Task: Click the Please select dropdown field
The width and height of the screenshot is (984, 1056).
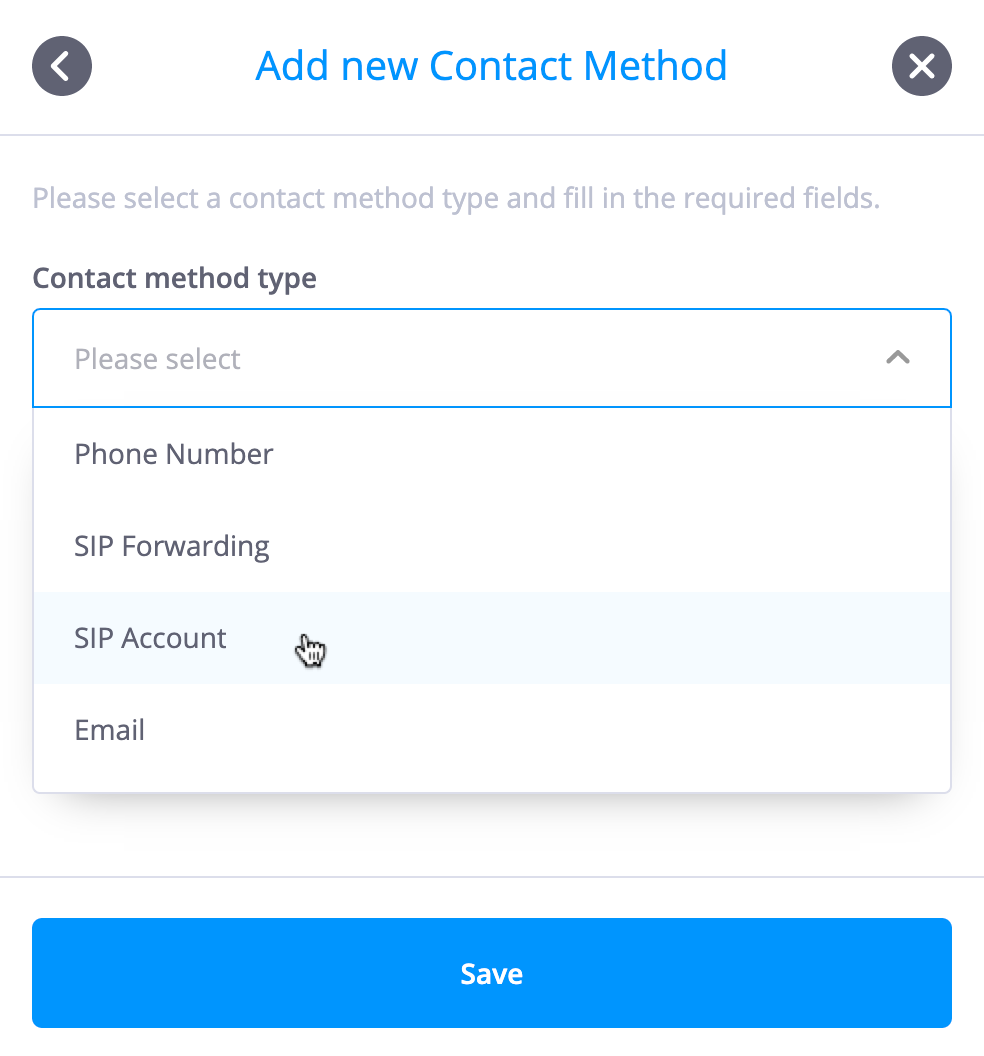Action: [492, 358]
